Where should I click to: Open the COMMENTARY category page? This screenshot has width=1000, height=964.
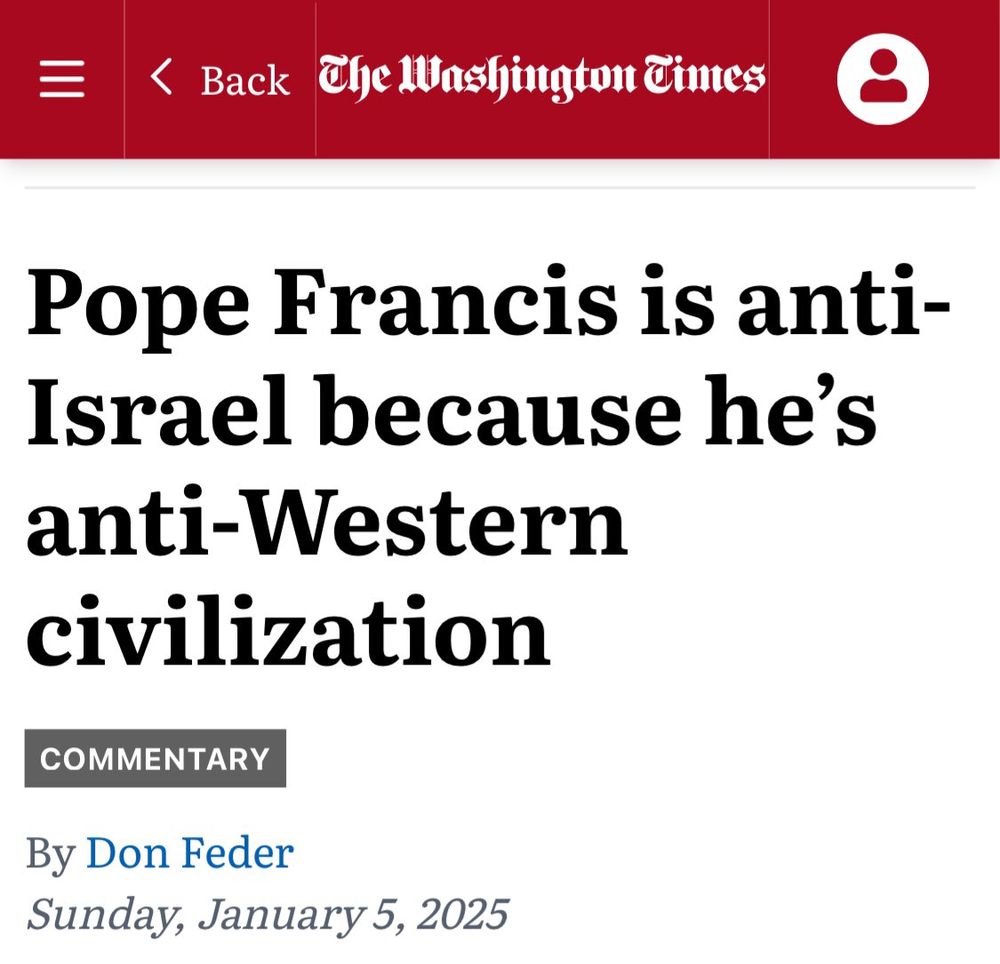155,758
